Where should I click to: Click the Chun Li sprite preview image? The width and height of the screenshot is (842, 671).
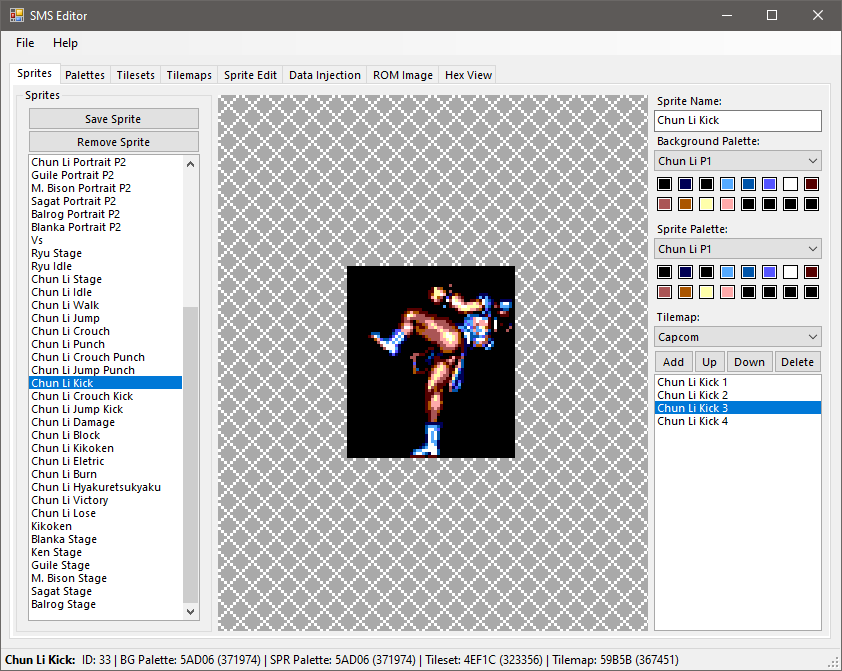pyautogui.click(x=431, y=362)
